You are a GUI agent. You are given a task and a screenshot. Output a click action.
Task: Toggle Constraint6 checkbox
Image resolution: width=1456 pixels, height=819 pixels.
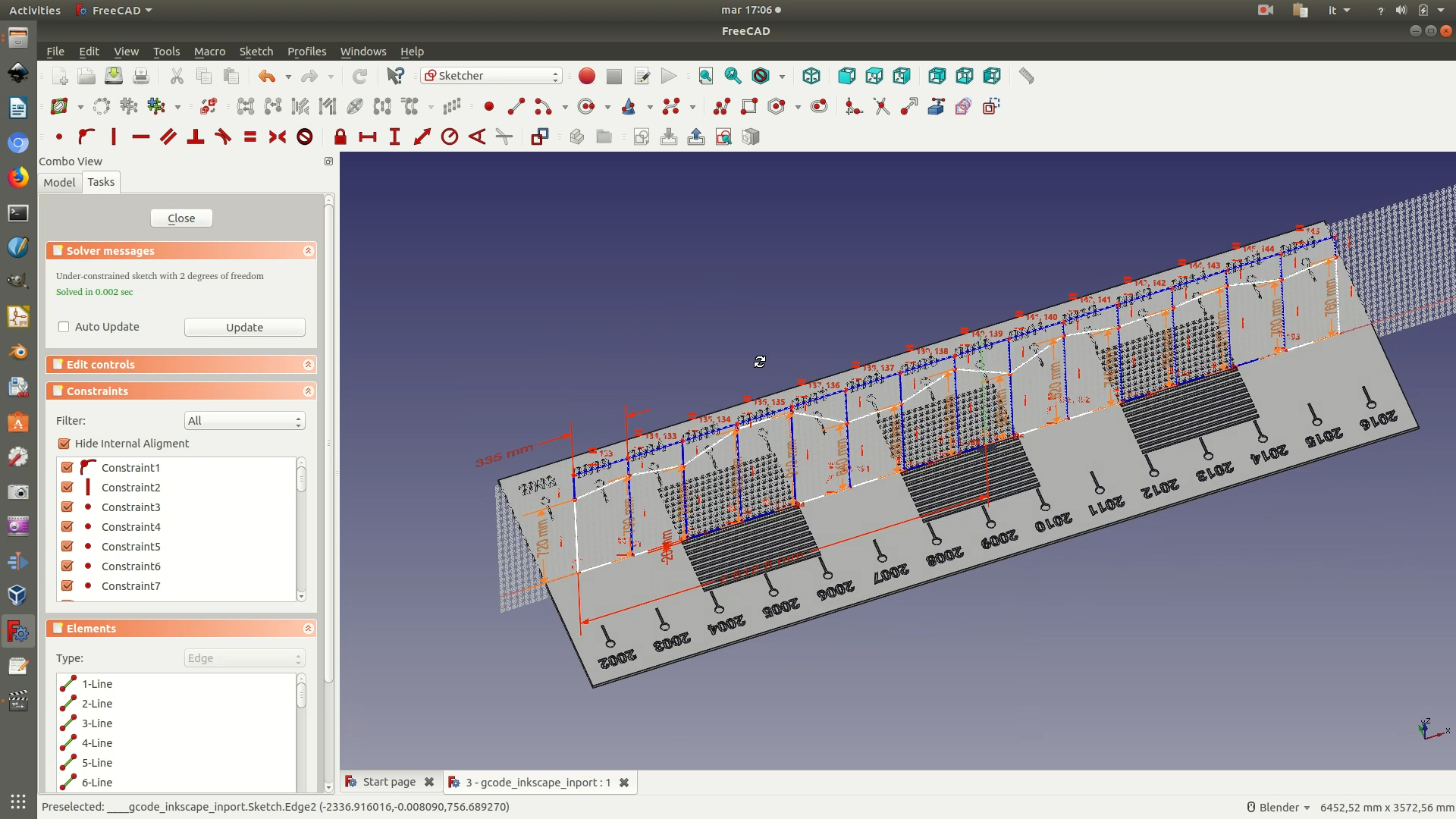point(67,566)
